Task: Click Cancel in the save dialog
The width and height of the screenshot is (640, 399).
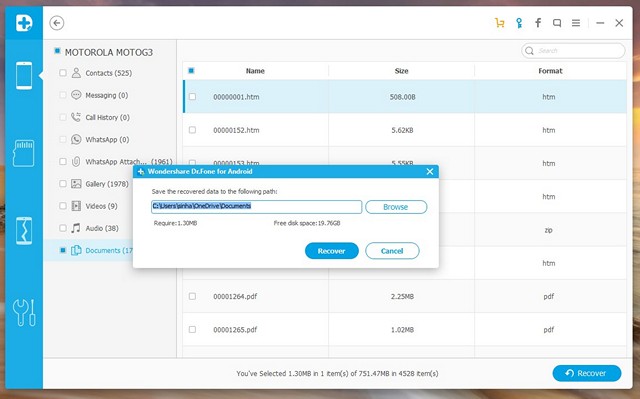Action: (x=392, y=251)
